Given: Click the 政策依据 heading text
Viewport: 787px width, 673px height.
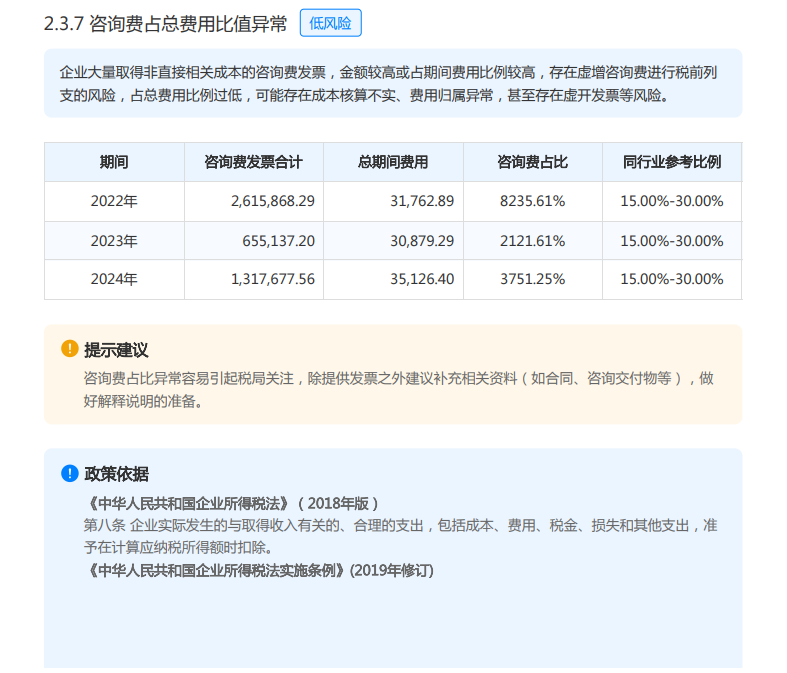Looking at the screenshot, I should point(116,474).
